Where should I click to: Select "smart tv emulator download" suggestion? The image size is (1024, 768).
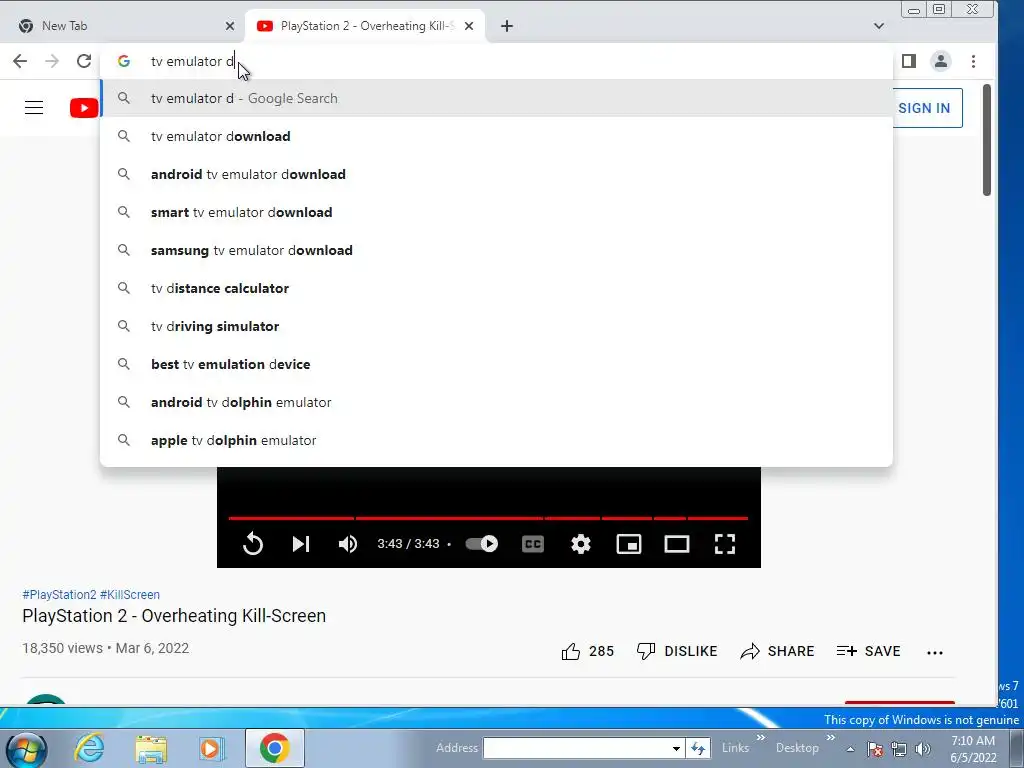tap(496, 212)
